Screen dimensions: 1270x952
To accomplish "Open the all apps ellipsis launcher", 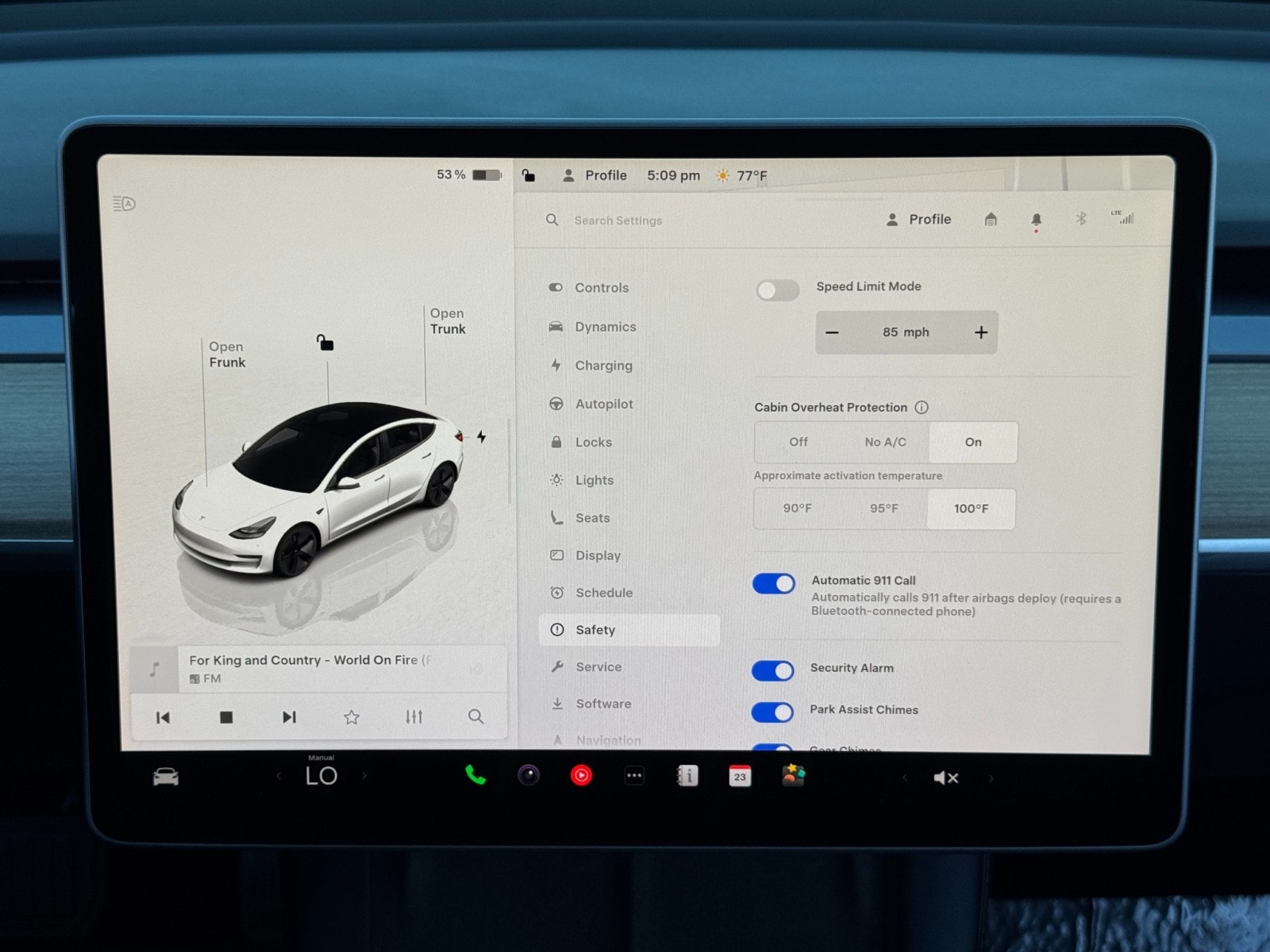I will point(634,776).
